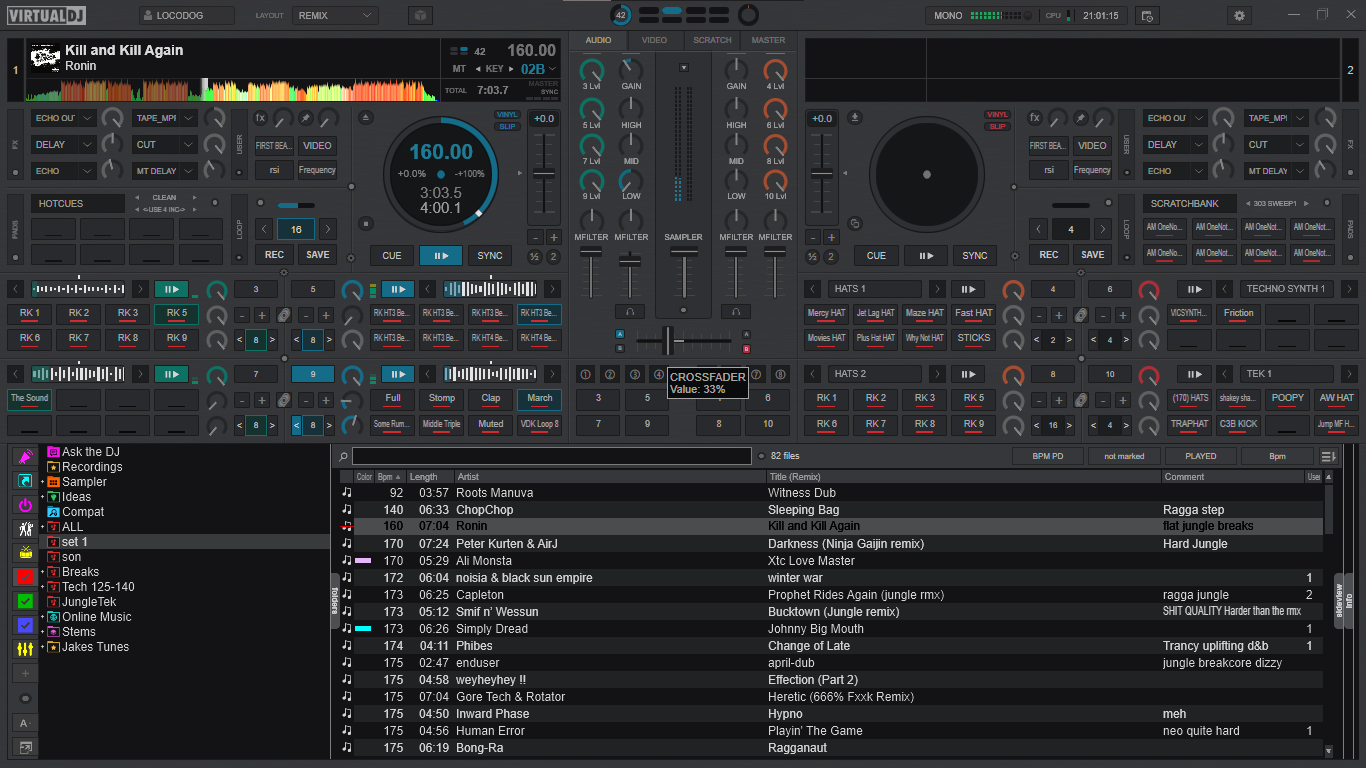Click the yellow mixer sliders sidebar icon

point(25,649)
